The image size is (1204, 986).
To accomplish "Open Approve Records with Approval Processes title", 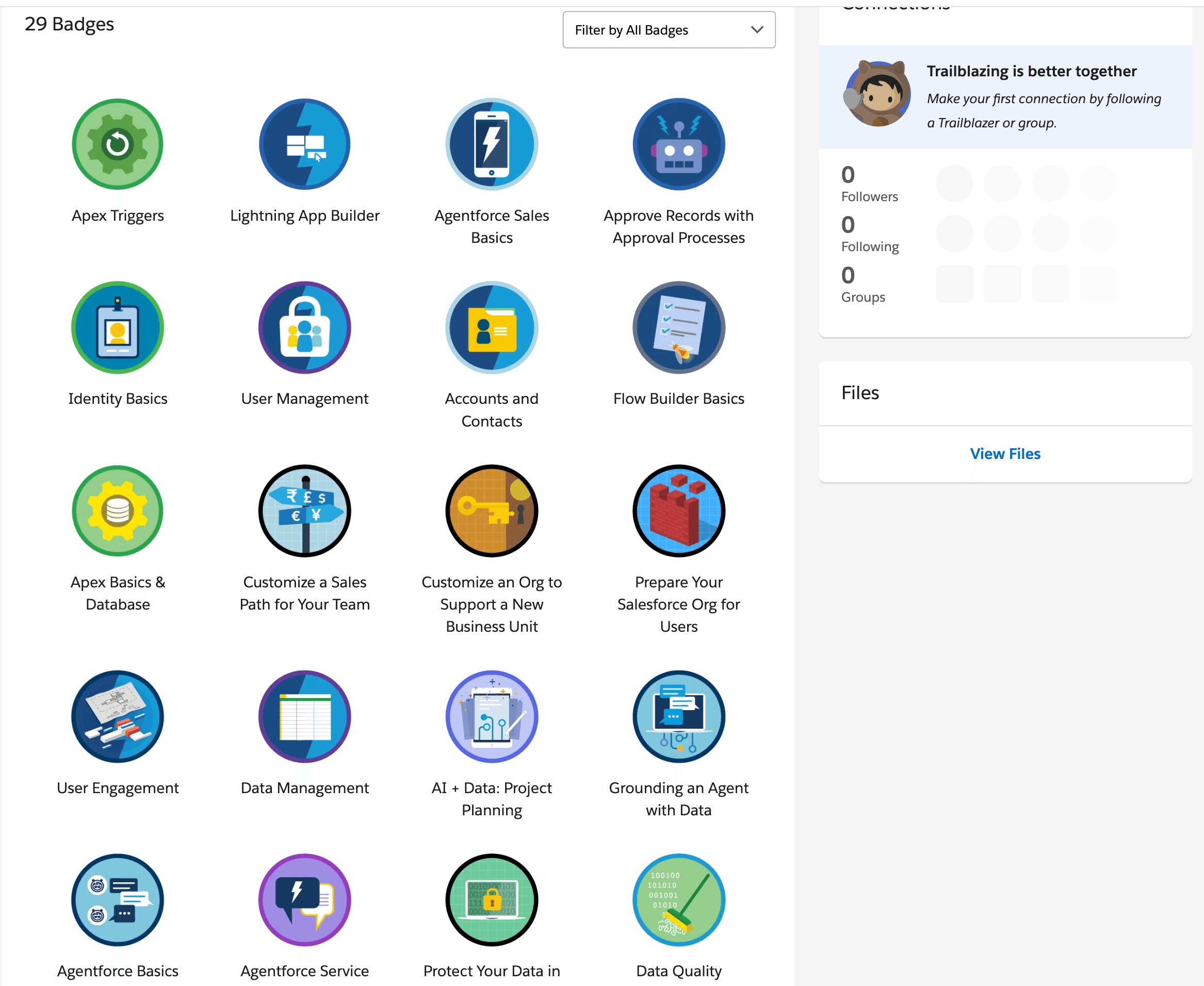I will pos(678,226).
